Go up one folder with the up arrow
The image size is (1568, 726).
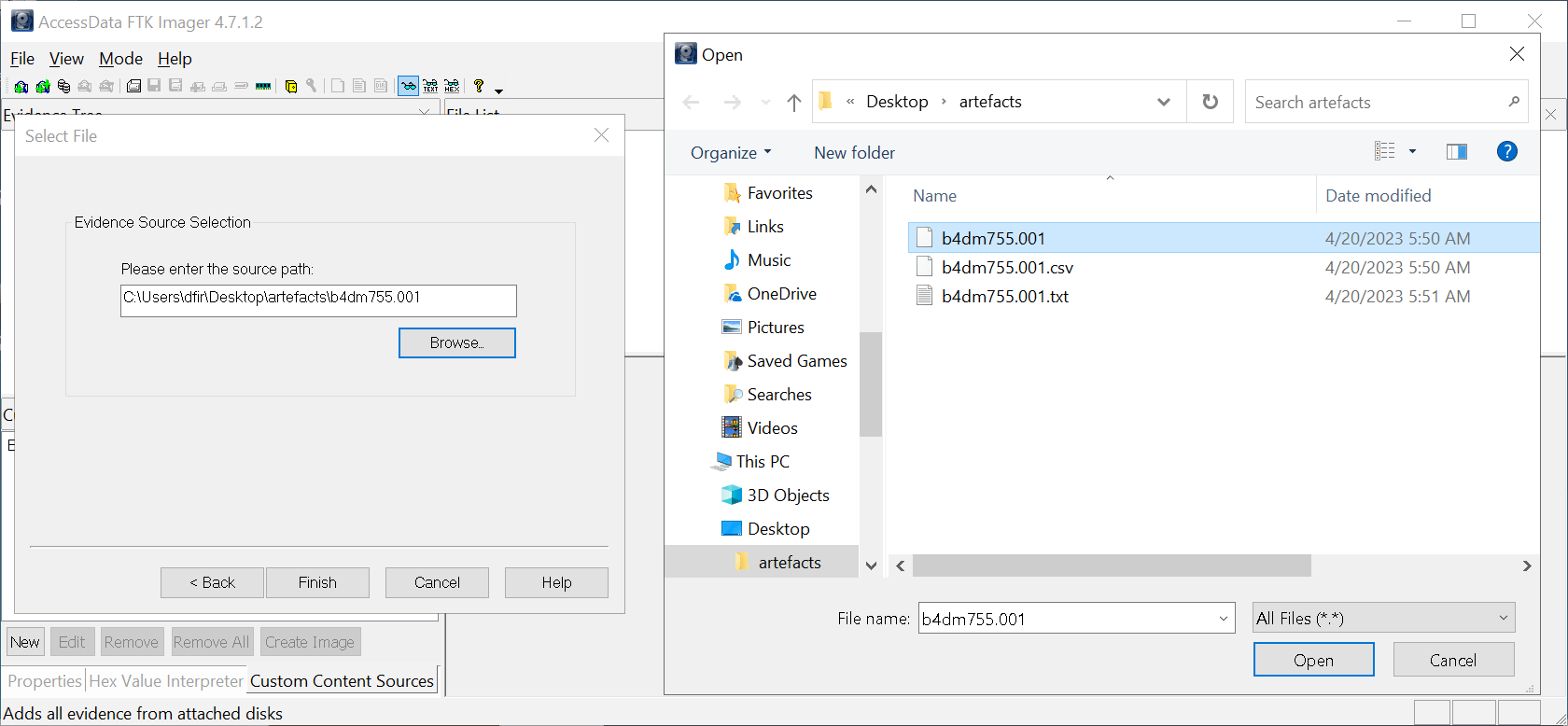pos(793,103)
